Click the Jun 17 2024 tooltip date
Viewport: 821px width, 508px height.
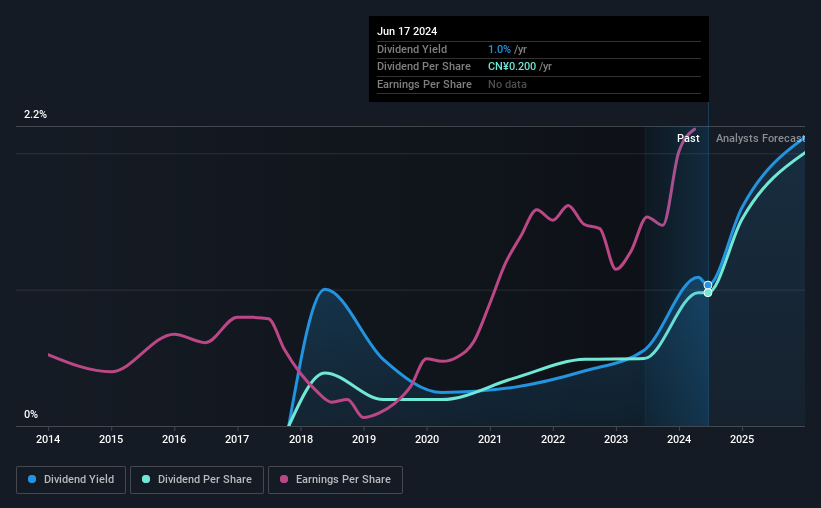tap(407, 31)
